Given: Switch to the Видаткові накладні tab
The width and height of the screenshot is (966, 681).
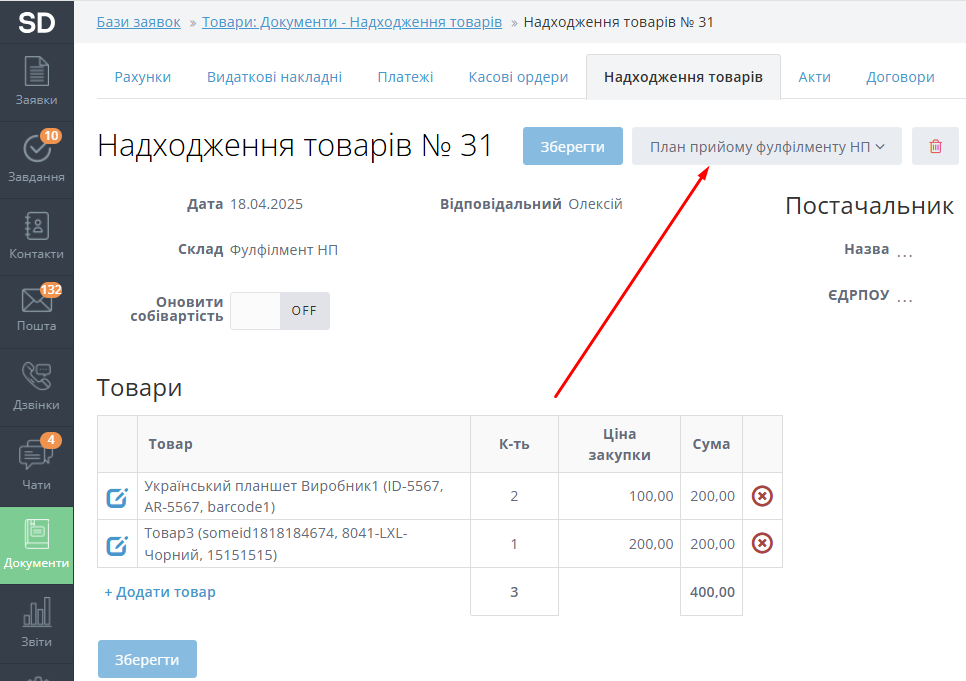Looking at the screenshot, I should [274, 77].
